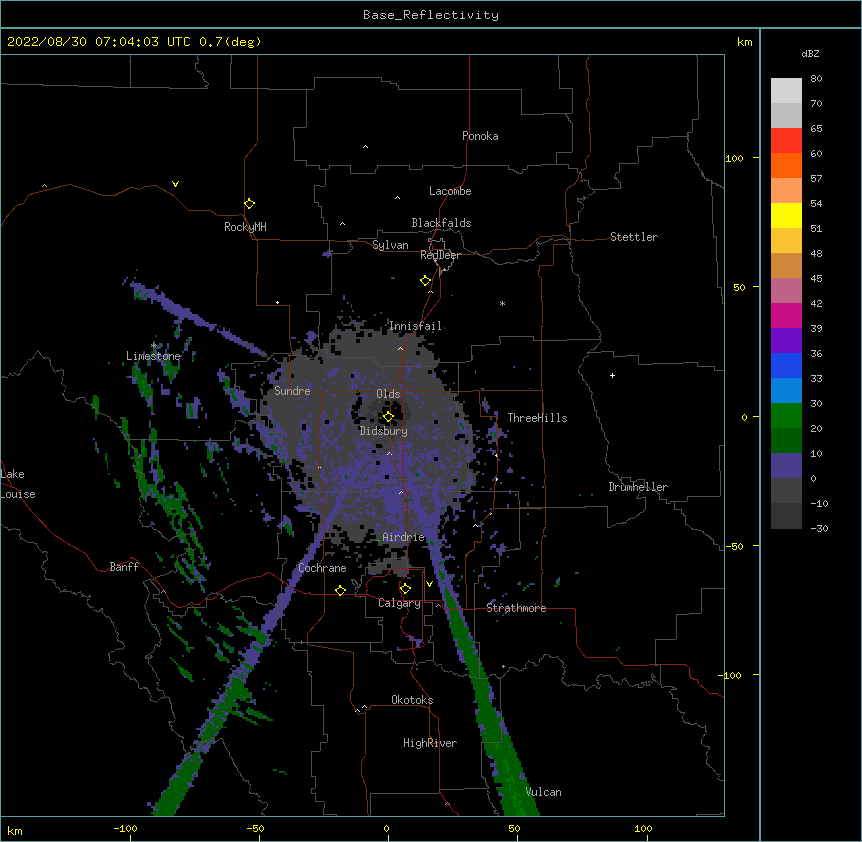Click the RockyMH label
The height and width of the screenshot is (842, 862).
pyautogui.click(x=245, y=227)
